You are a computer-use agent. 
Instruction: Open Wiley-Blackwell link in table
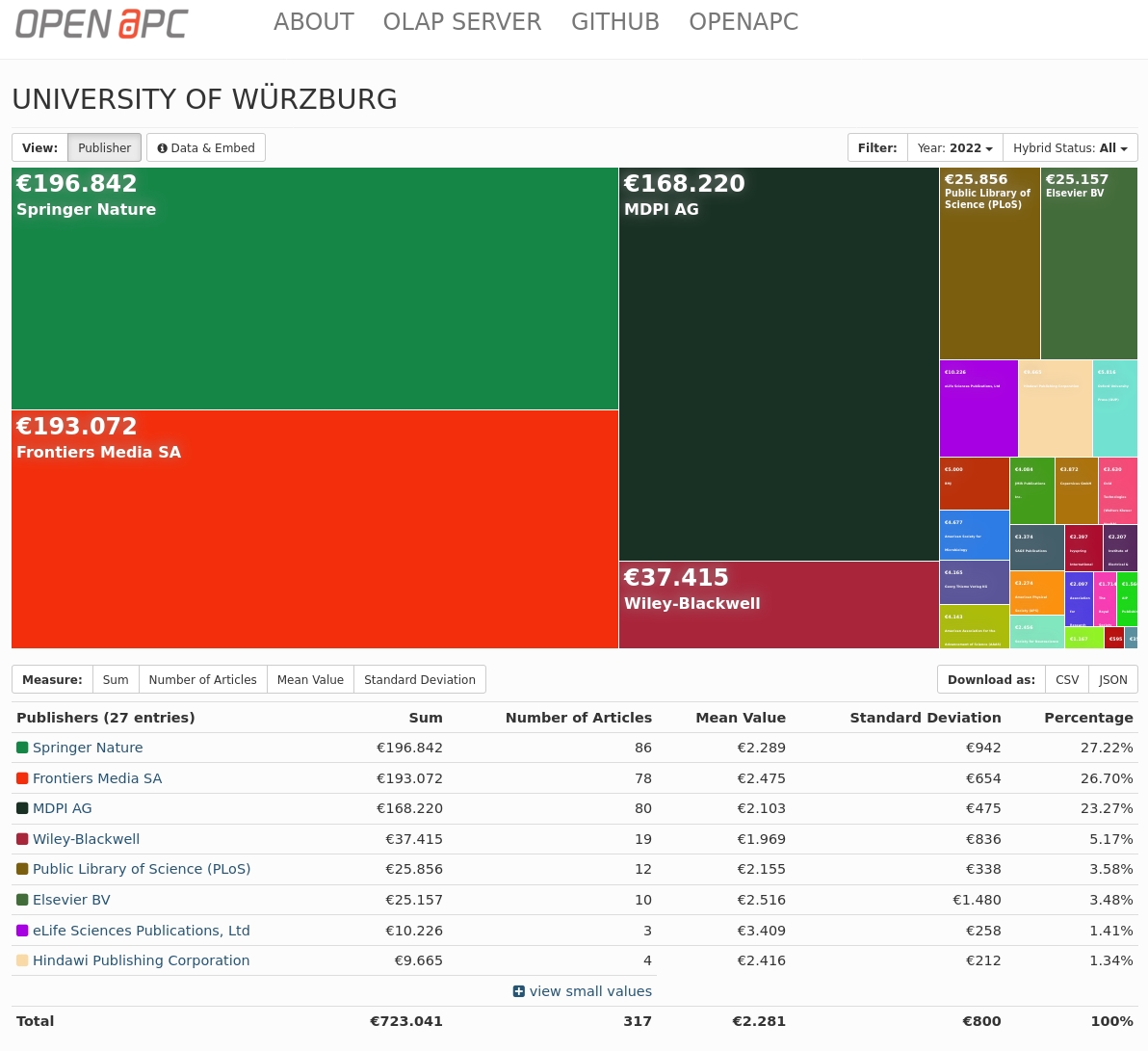pyautogui.click(x=87, y=839)
